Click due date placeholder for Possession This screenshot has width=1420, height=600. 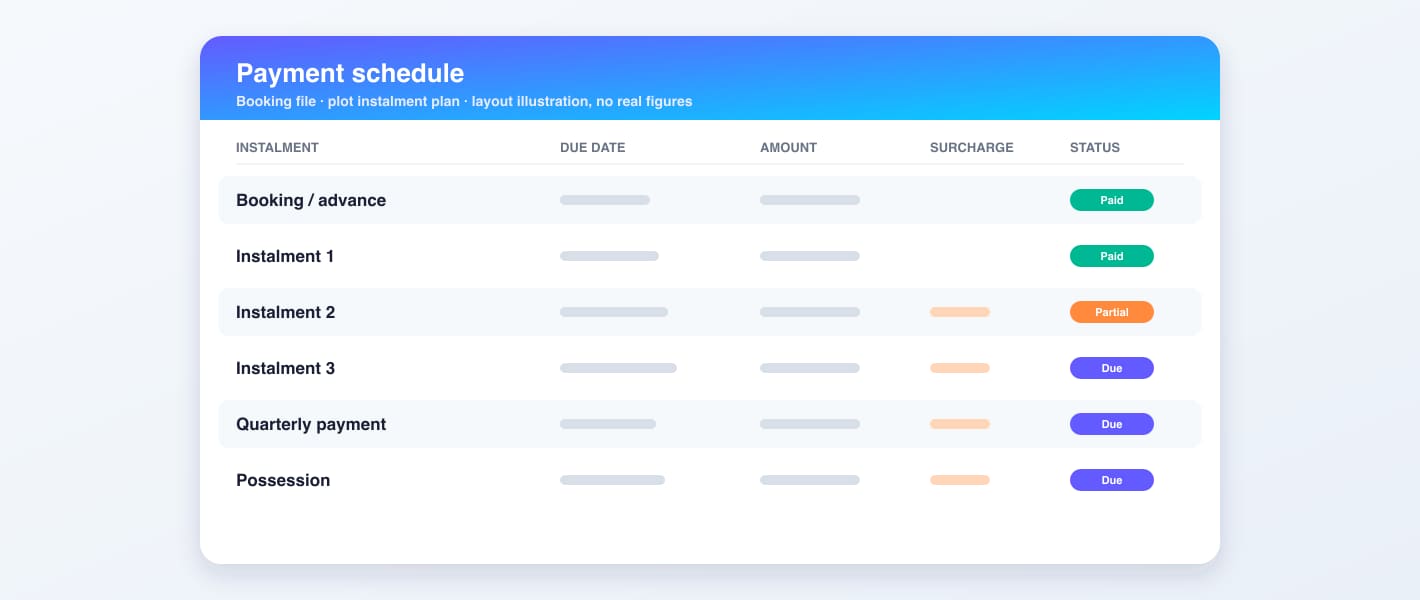click(x=612, y=480)
